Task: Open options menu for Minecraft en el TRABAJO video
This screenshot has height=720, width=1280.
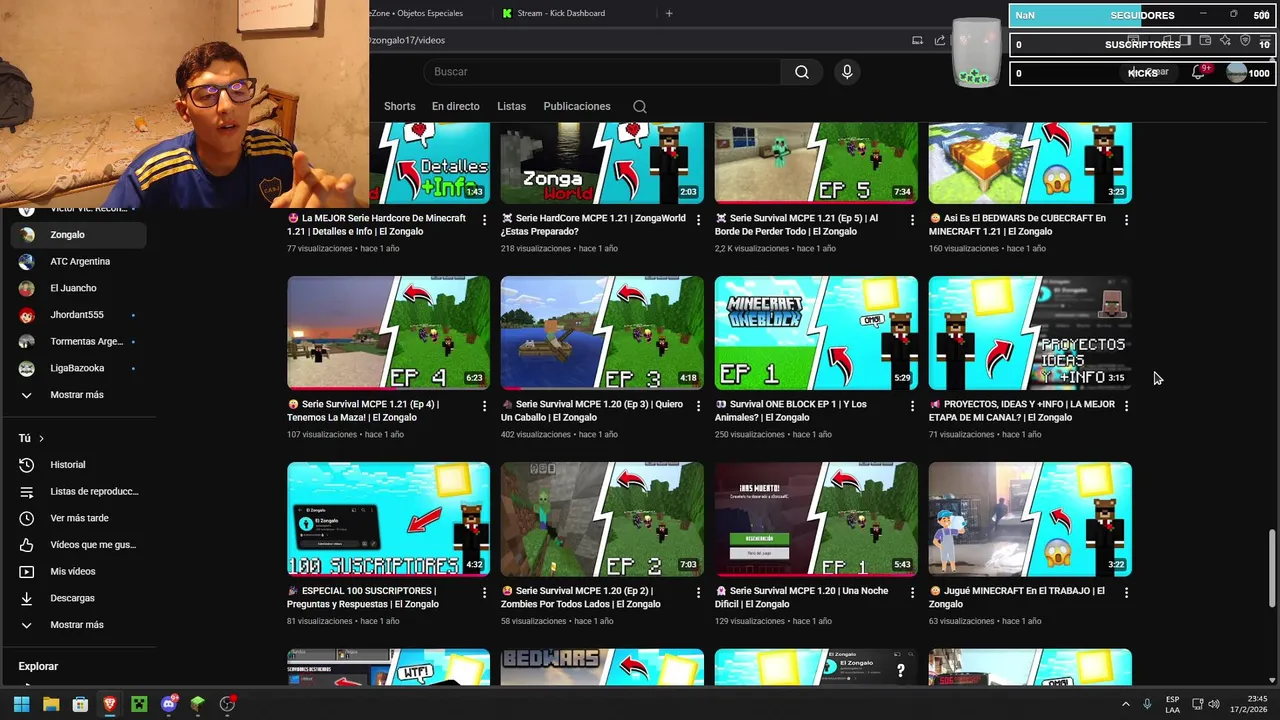Action: pyautogui.click(x=1126, y=592)
